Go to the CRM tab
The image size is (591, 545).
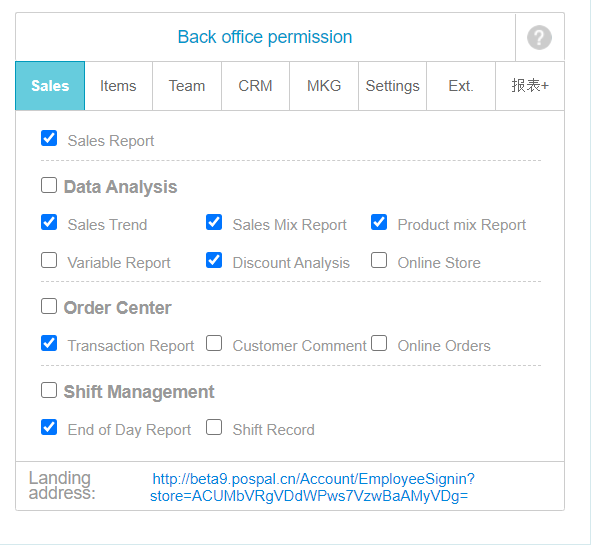tap(256, 86)
